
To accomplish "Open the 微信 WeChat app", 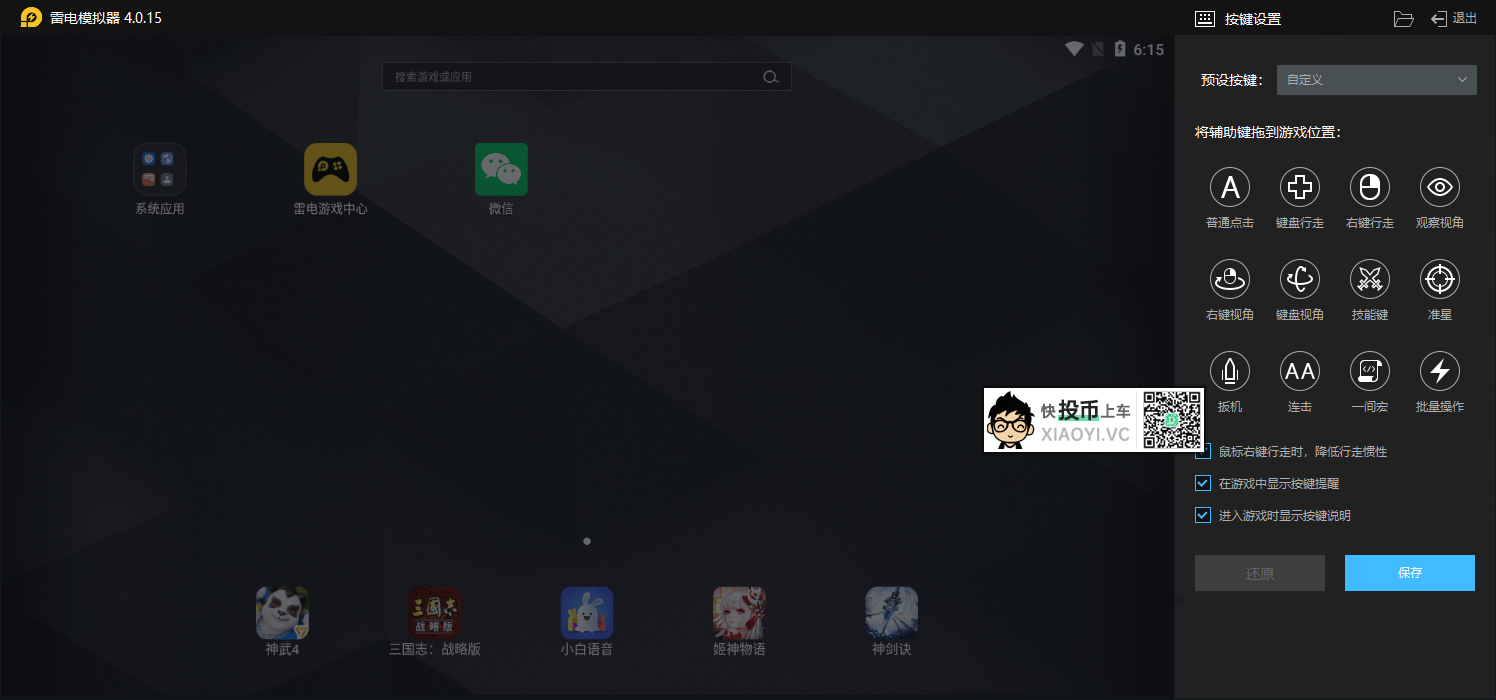I will tap(501, 169).
